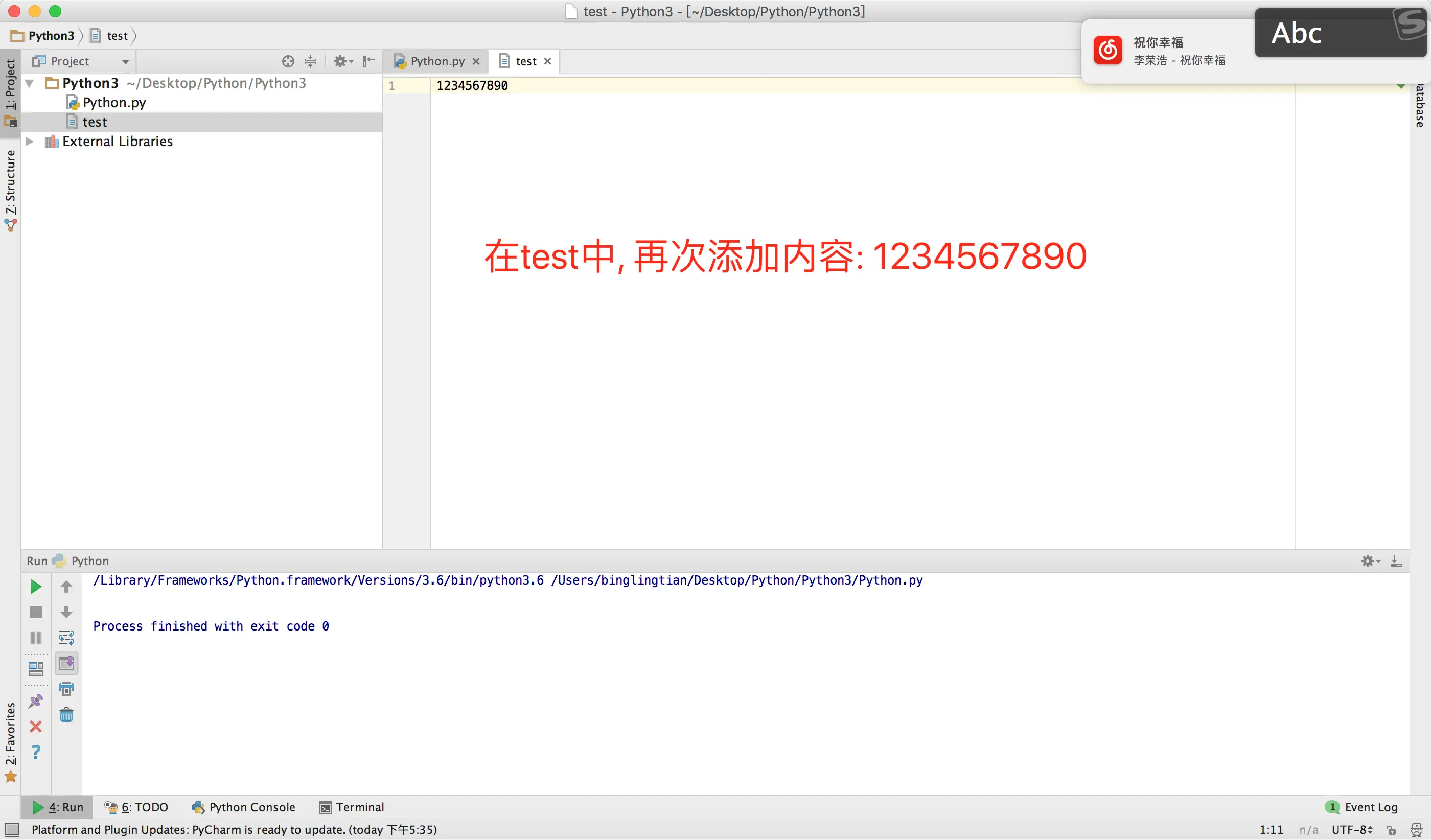Click the blue question mark help icon
Image resolution: width=1431 pixels, height=840 pixels.
point(35,752)
